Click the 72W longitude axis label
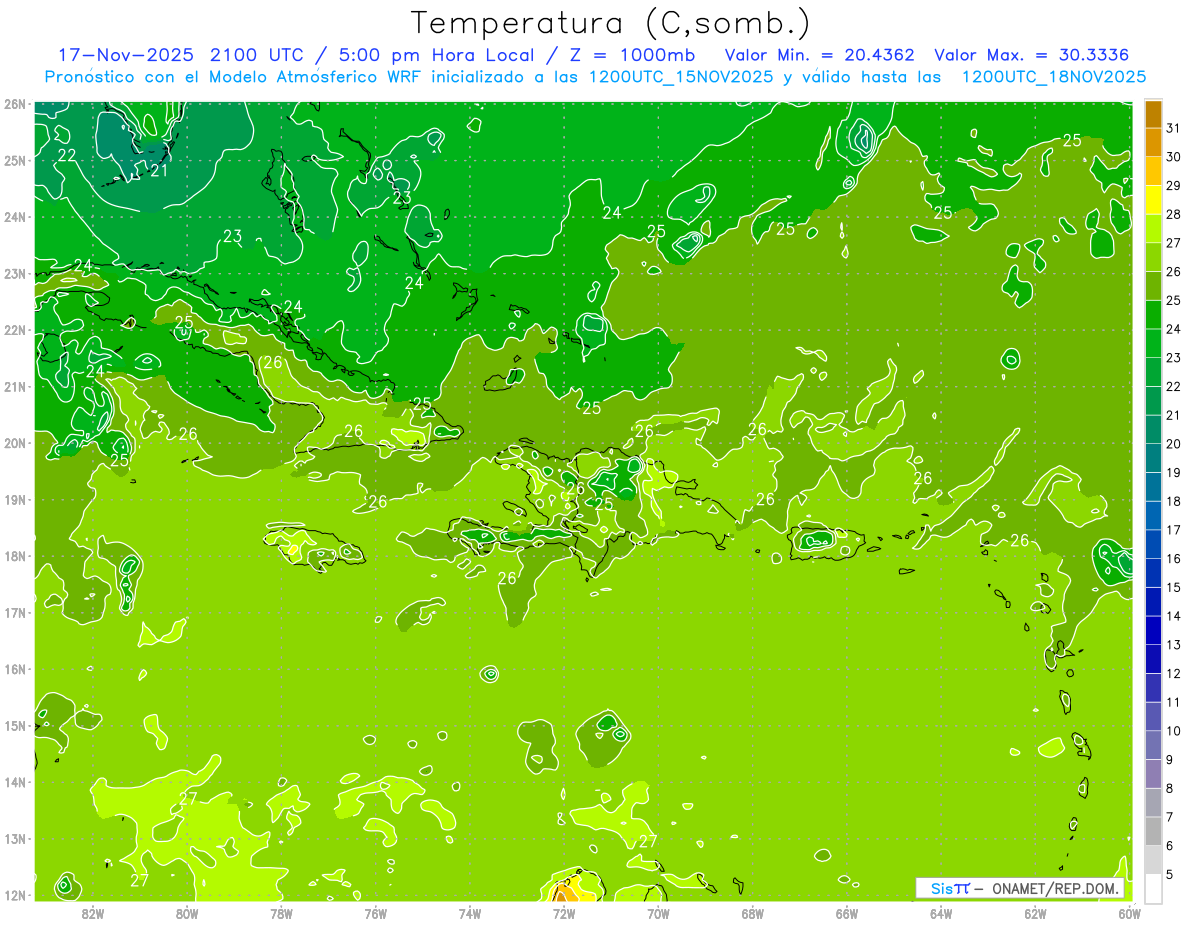1200x927 pixels. tap(564, 913)
